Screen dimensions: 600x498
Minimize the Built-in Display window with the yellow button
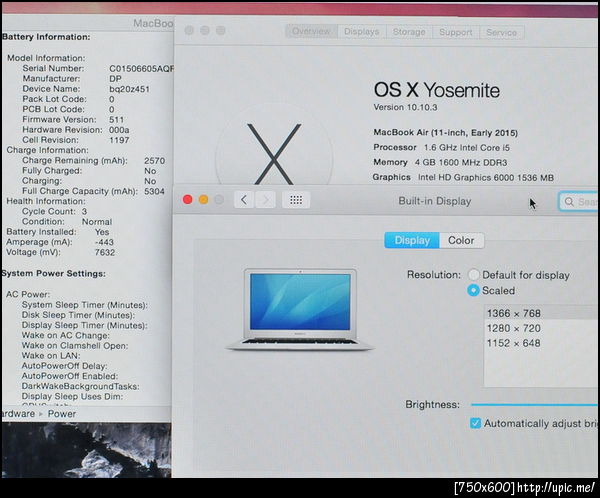point(204,199)
